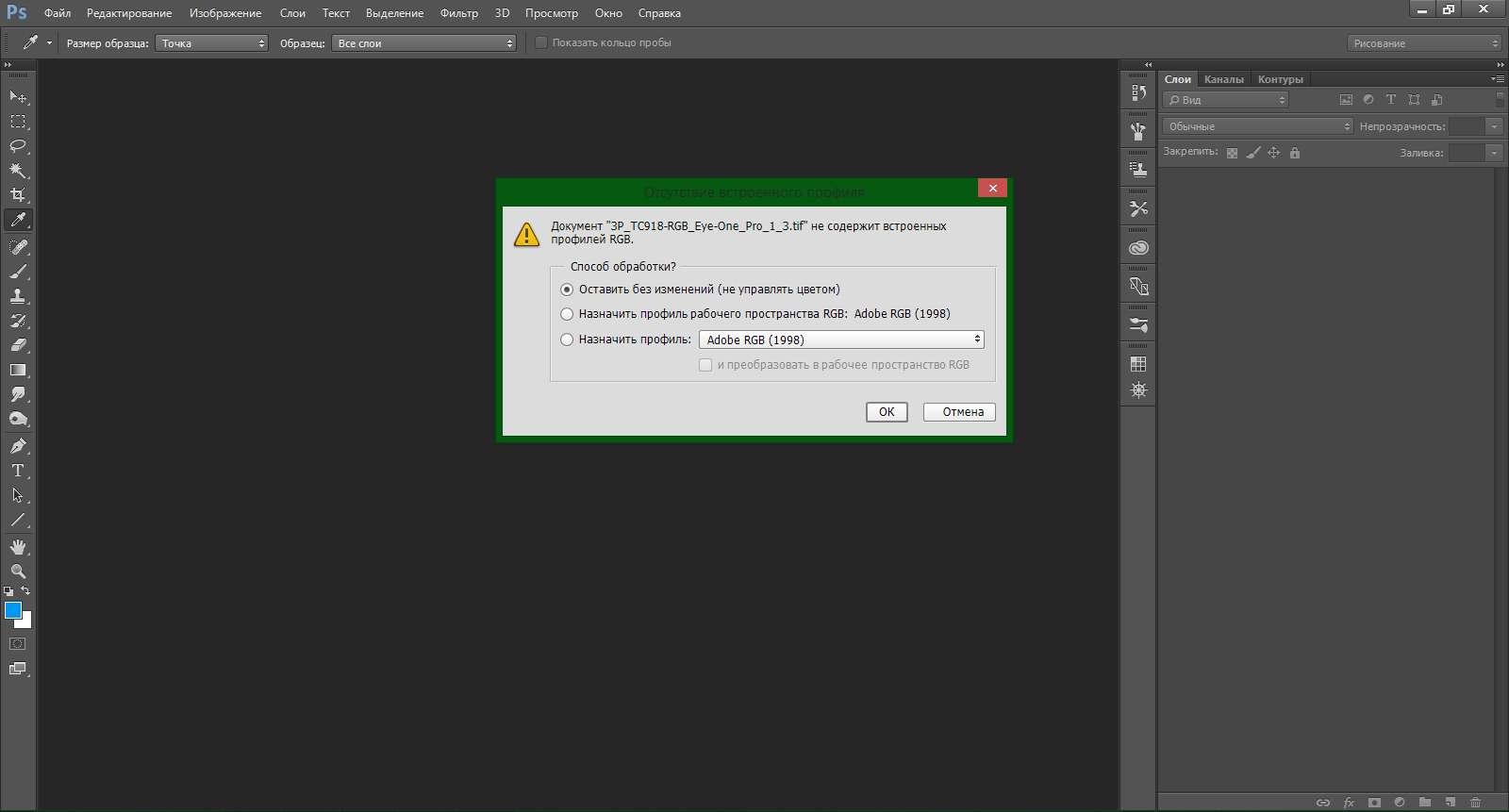Open the 'Размер образца' Точка dropdown
This screenshot has height=812, width=1509.
pyautogui.click(x=212, y=43)
